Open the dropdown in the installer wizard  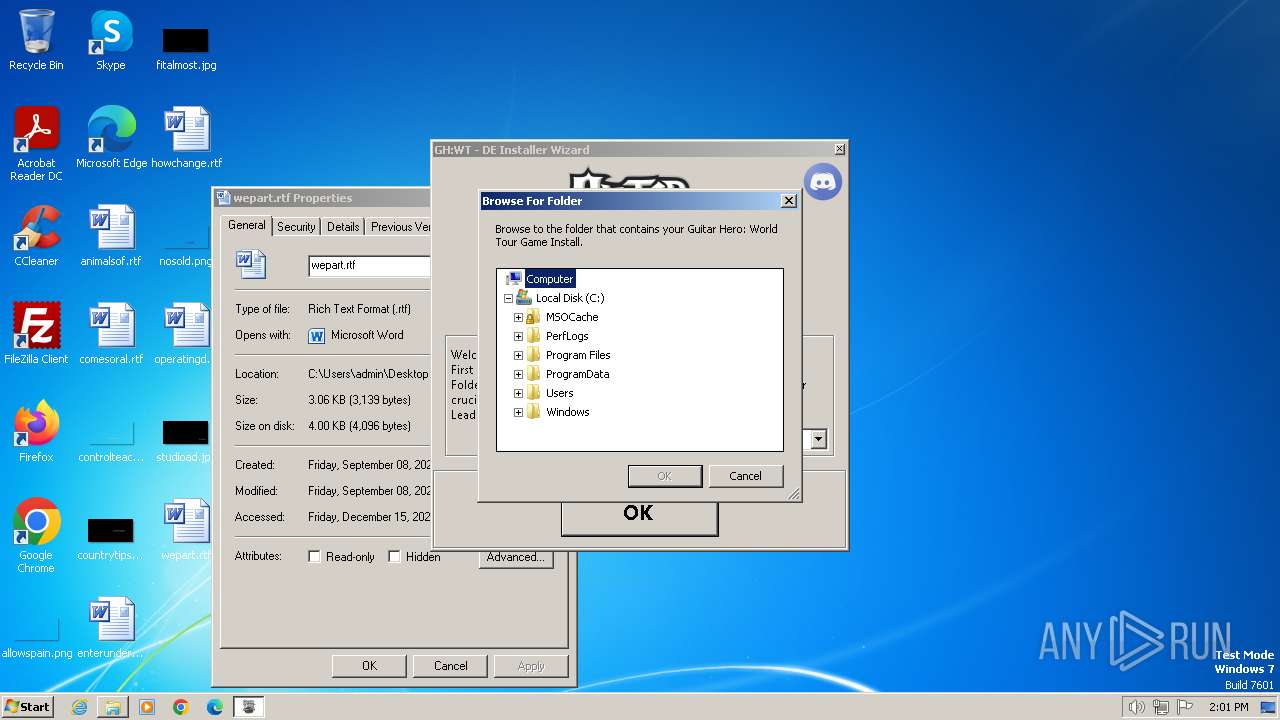[818, 439]
